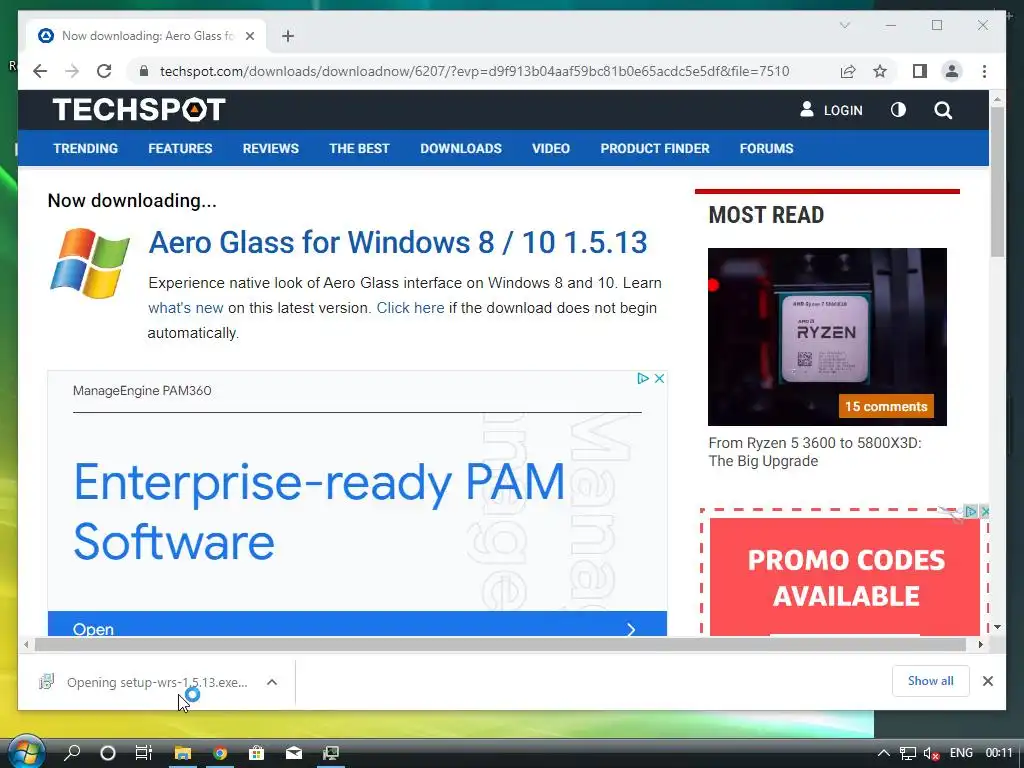Click the setup-wrs-1.5.13.exe download item

[x=144, y=682]
